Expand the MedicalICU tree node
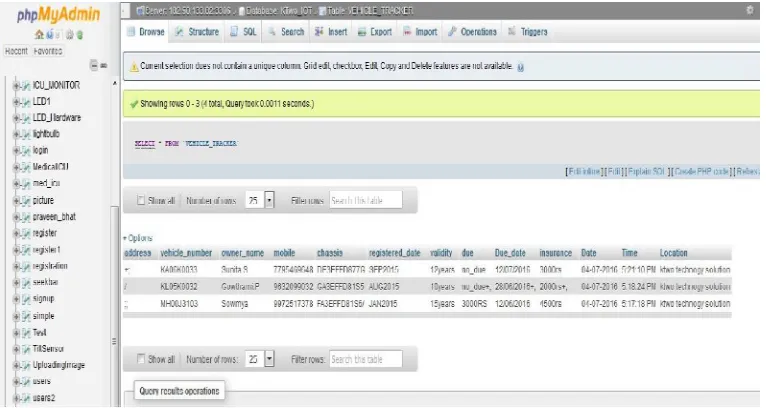Image resolution: width=766 pixels, height=408 pixels. (16, 168)
